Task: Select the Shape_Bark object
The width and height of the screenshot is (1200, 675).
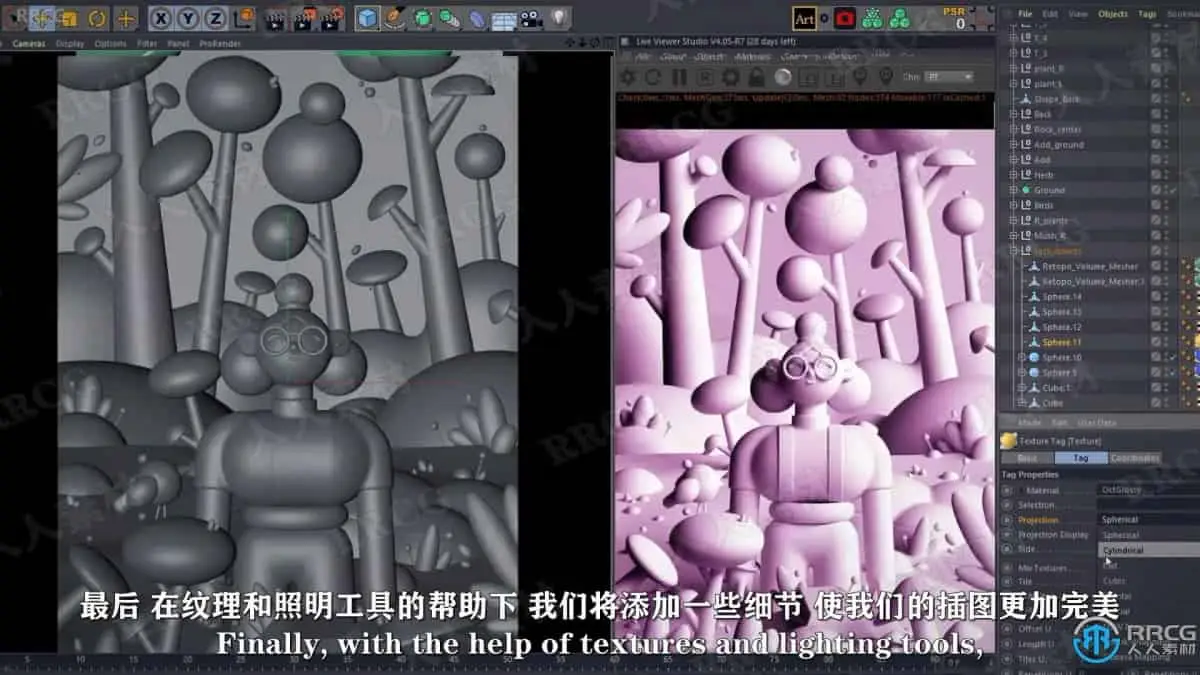Action: (1057, 99)
